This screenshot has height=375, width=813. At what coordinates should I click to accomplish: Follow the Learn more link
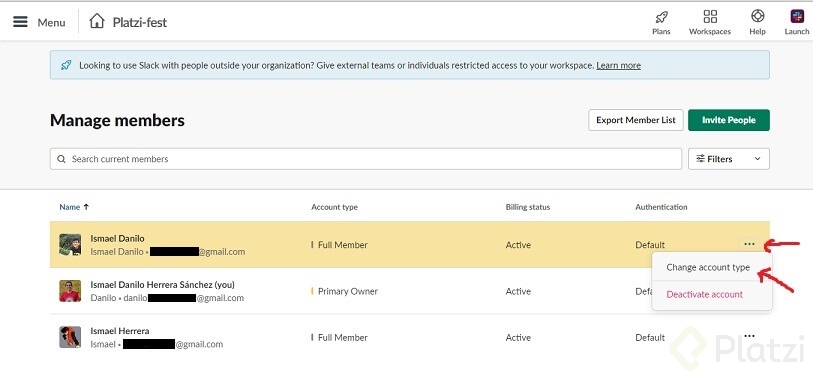pyautogui.click(x=619, y=65)
